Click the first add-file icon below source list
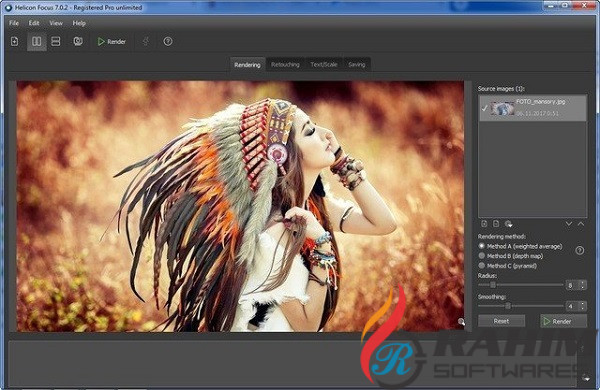Screen dimensions: 600x390 (x=484, y=224)
